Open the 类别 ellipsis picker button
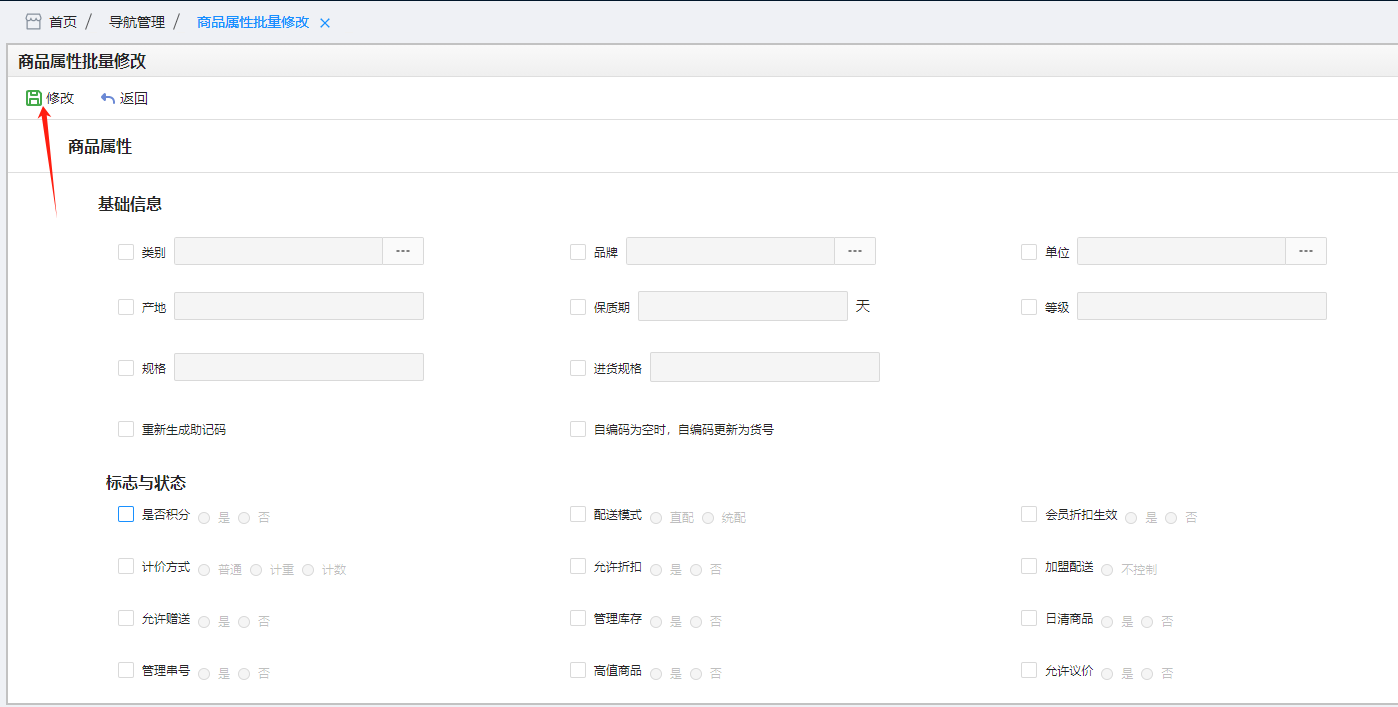The width and height of the screenshot is (1398, 707). click(x=403, y=251)
